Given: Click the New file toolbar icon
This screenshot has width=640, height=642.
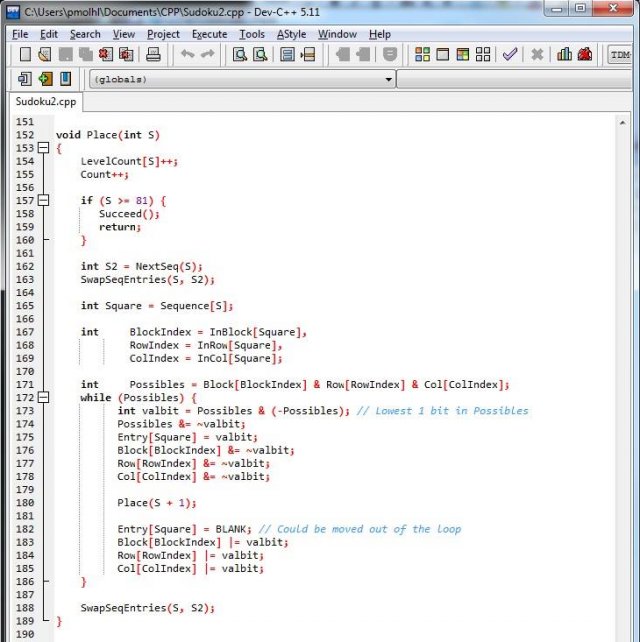Looking at the screenshot, I should tap(25, 55).
